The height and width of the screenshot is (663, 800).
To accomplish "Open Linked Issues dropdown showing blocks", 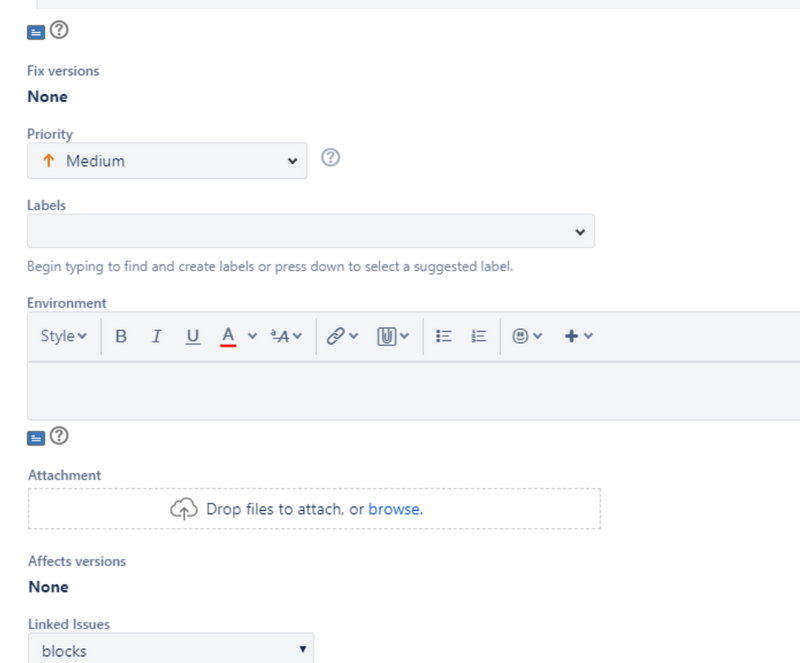I will tap(170, 650).
